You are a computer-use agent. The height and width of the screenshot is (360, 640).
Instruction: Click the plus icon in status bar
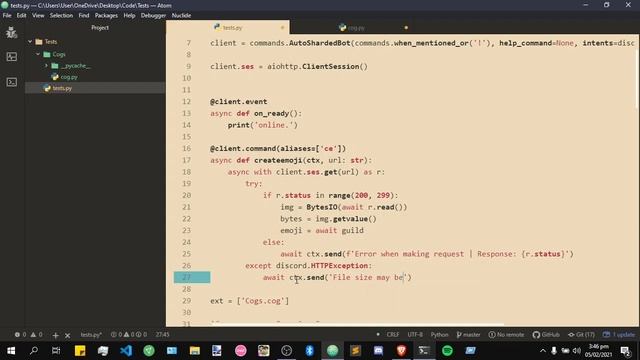(56, 336)
